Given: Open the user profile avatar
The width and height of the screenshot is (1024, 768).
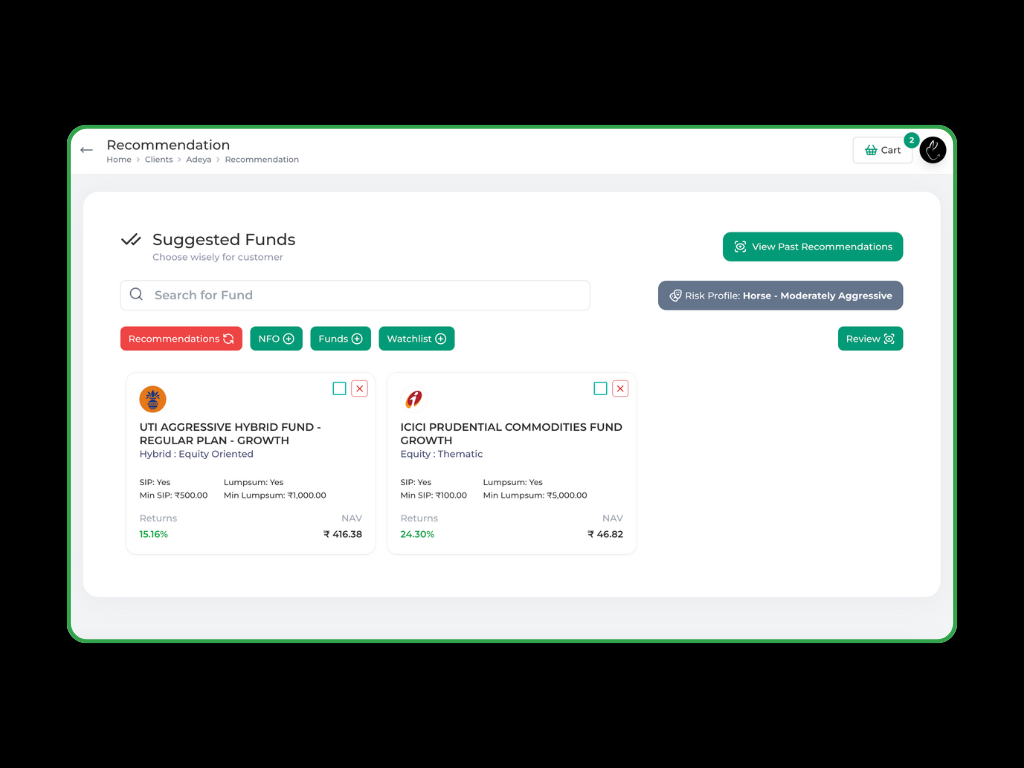Looking at the screenshot, I should 933,150.
